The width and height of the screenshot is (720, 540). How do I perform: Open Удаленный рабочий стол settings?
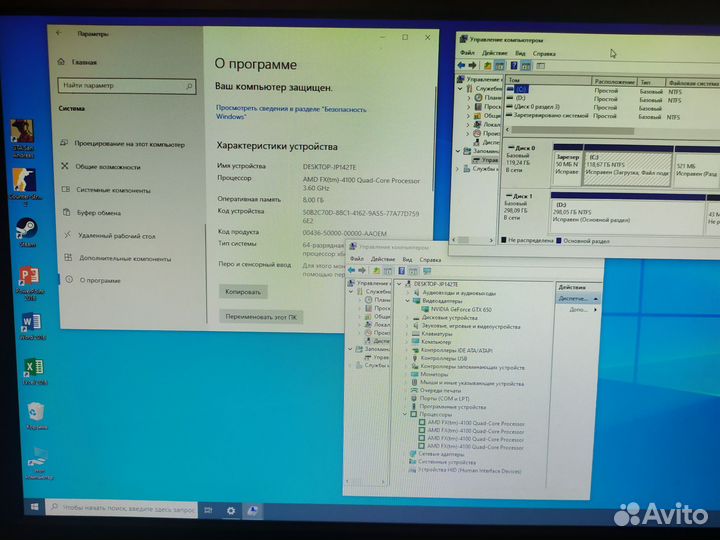[110, 236]
